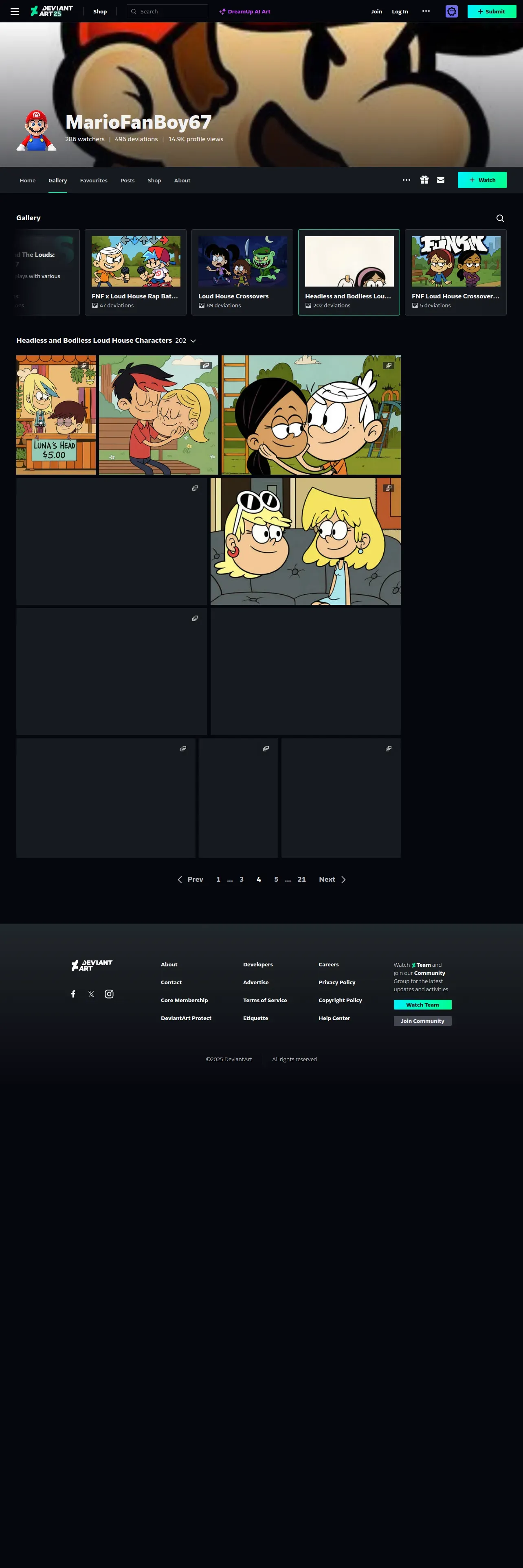
Task: Click Join Community button
Action: (x=422, y=1021)
